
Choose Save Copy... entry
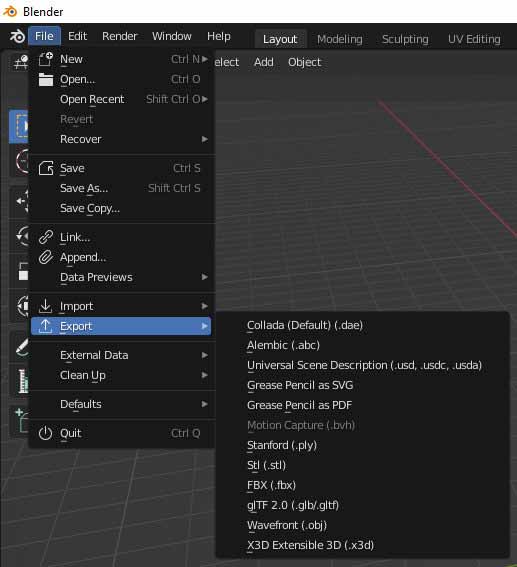[x=121, y=208]
